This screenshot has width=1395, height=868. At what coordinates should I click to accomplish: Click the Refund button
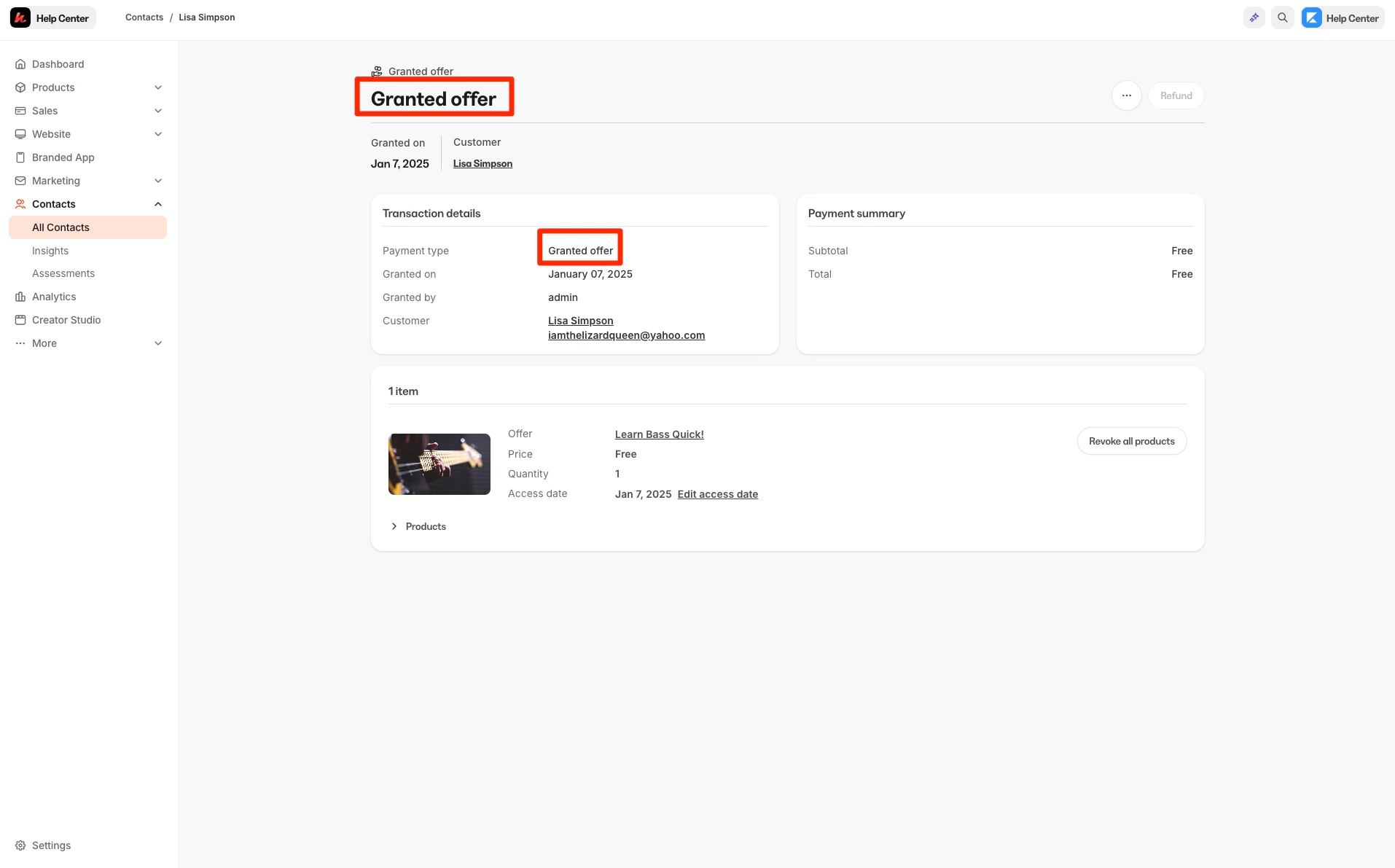click(1175, 95)
